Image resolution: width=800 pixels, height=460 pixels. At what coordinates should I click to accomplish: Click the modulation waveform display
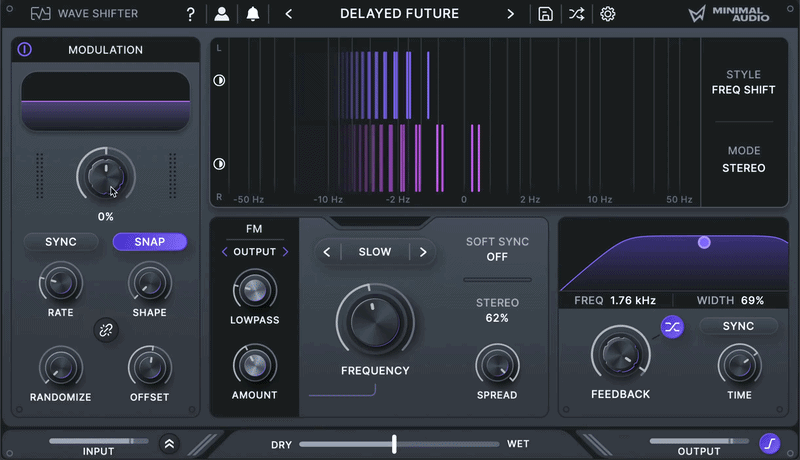[x=106, y=101]
